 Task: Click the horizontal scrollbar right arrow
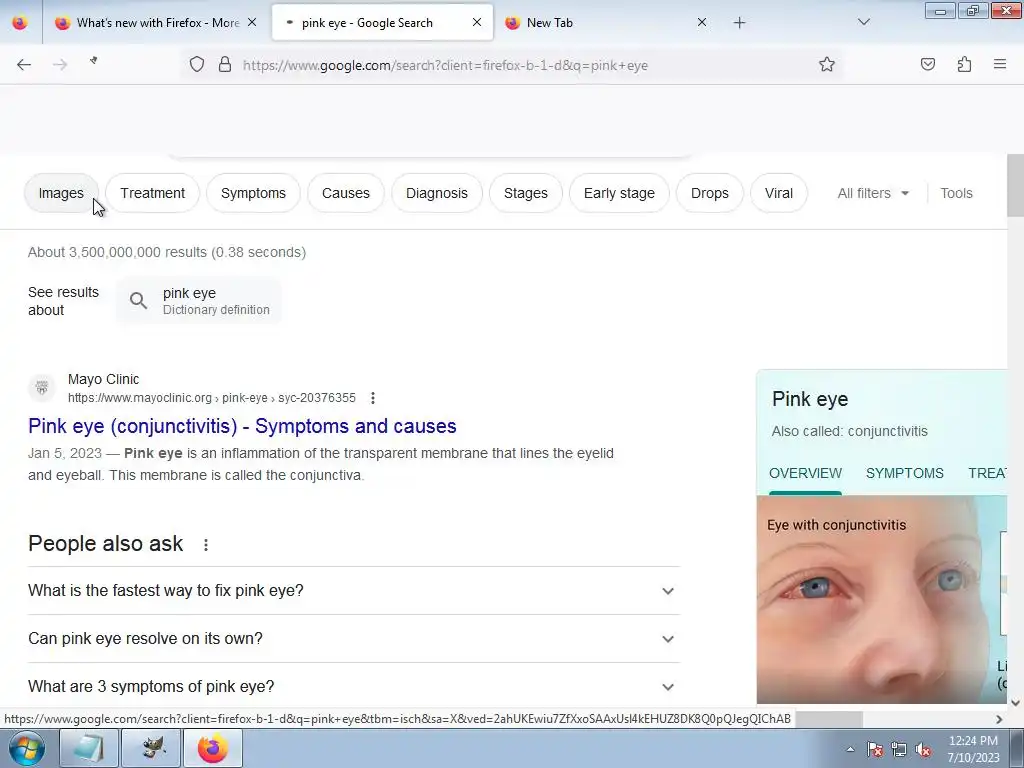999,719
